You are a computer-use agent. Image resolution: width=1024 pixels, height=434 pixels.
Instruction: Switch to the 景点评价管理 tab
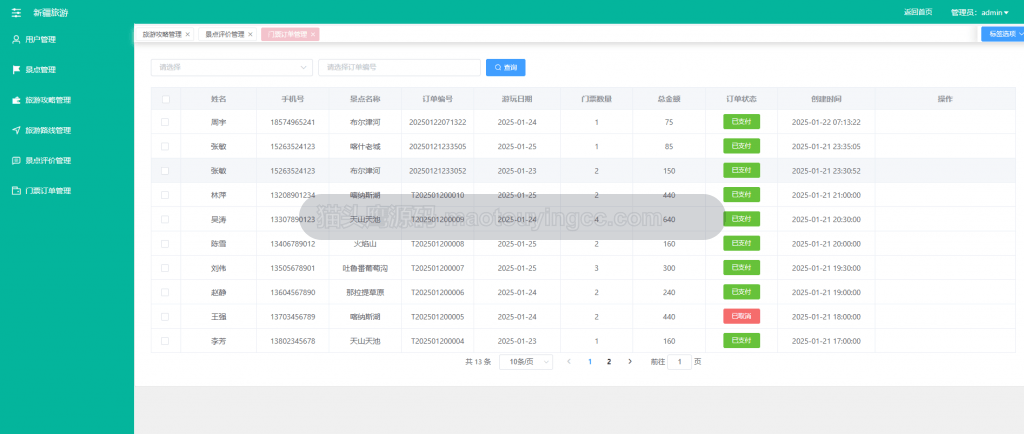point(225,34)
